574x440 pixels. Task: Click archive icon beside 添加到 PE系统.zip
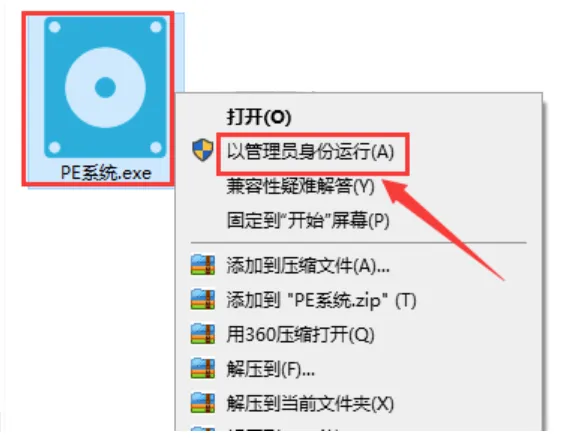202,299
